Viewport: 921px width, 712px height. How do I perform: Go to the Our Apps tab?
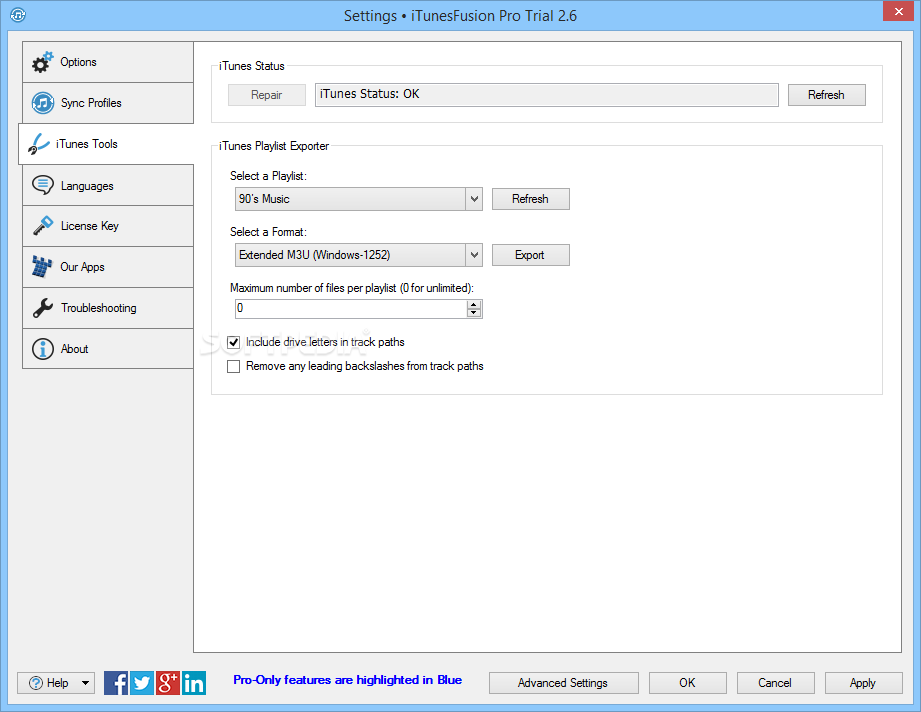pyautogui.click(x=108, y=267)
